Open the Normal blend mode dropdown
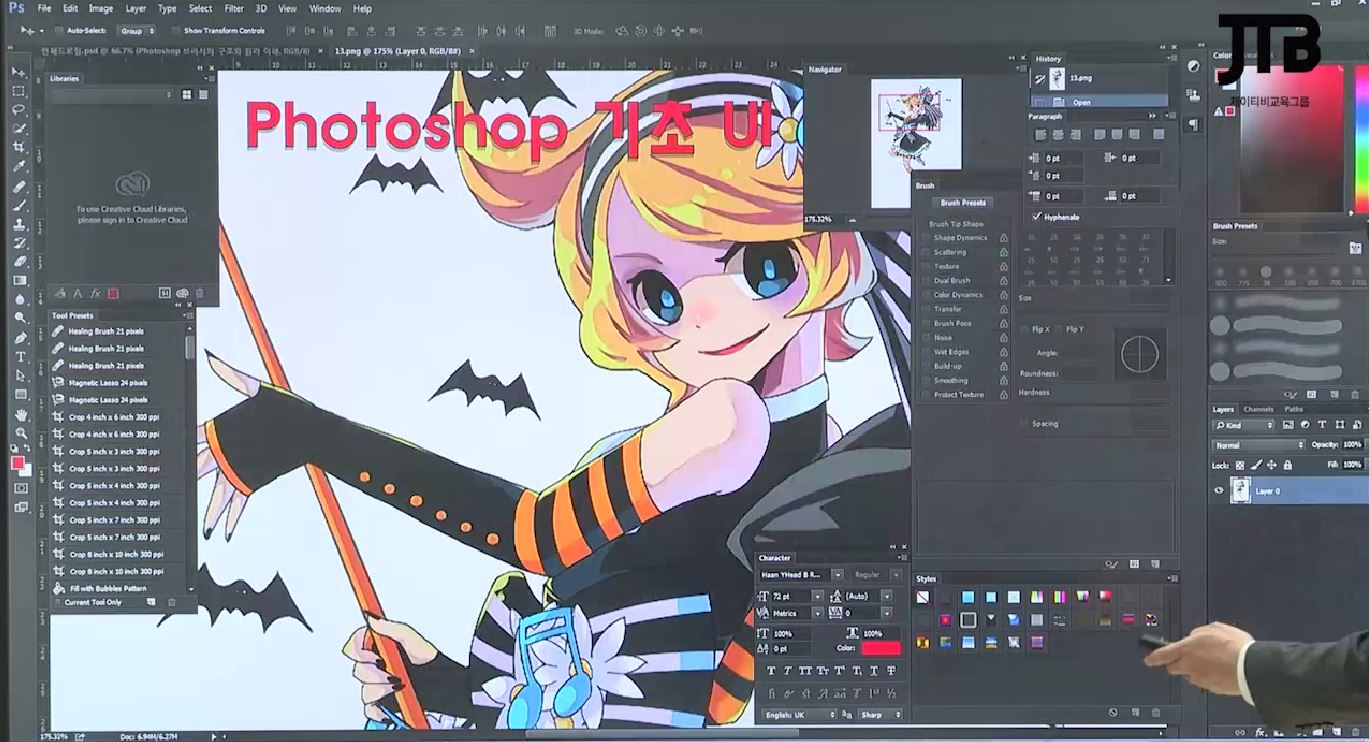 (1258, 445)
